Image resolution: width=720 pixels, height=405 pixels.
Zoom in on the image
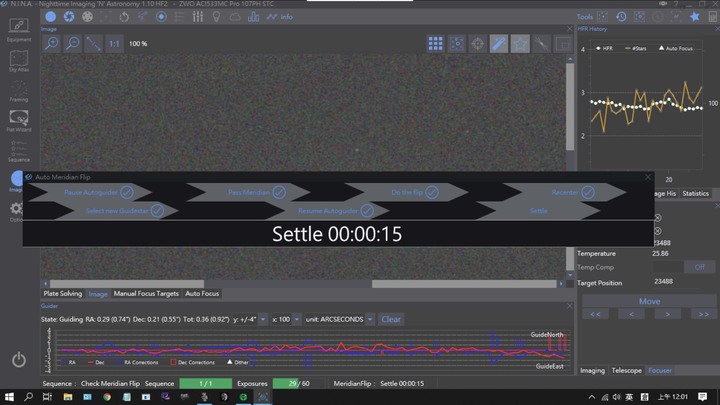click(51, 44)
